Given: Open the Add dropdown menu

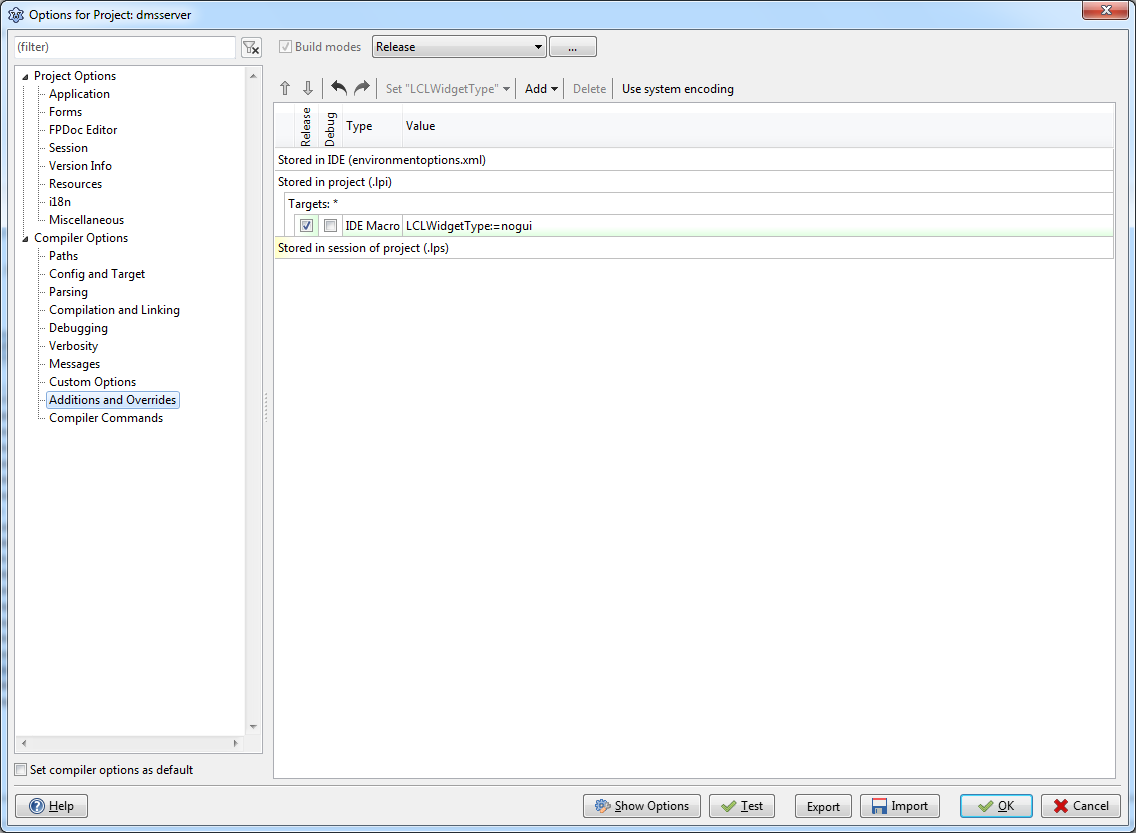Looking at the screenshot, I should 541,88.
